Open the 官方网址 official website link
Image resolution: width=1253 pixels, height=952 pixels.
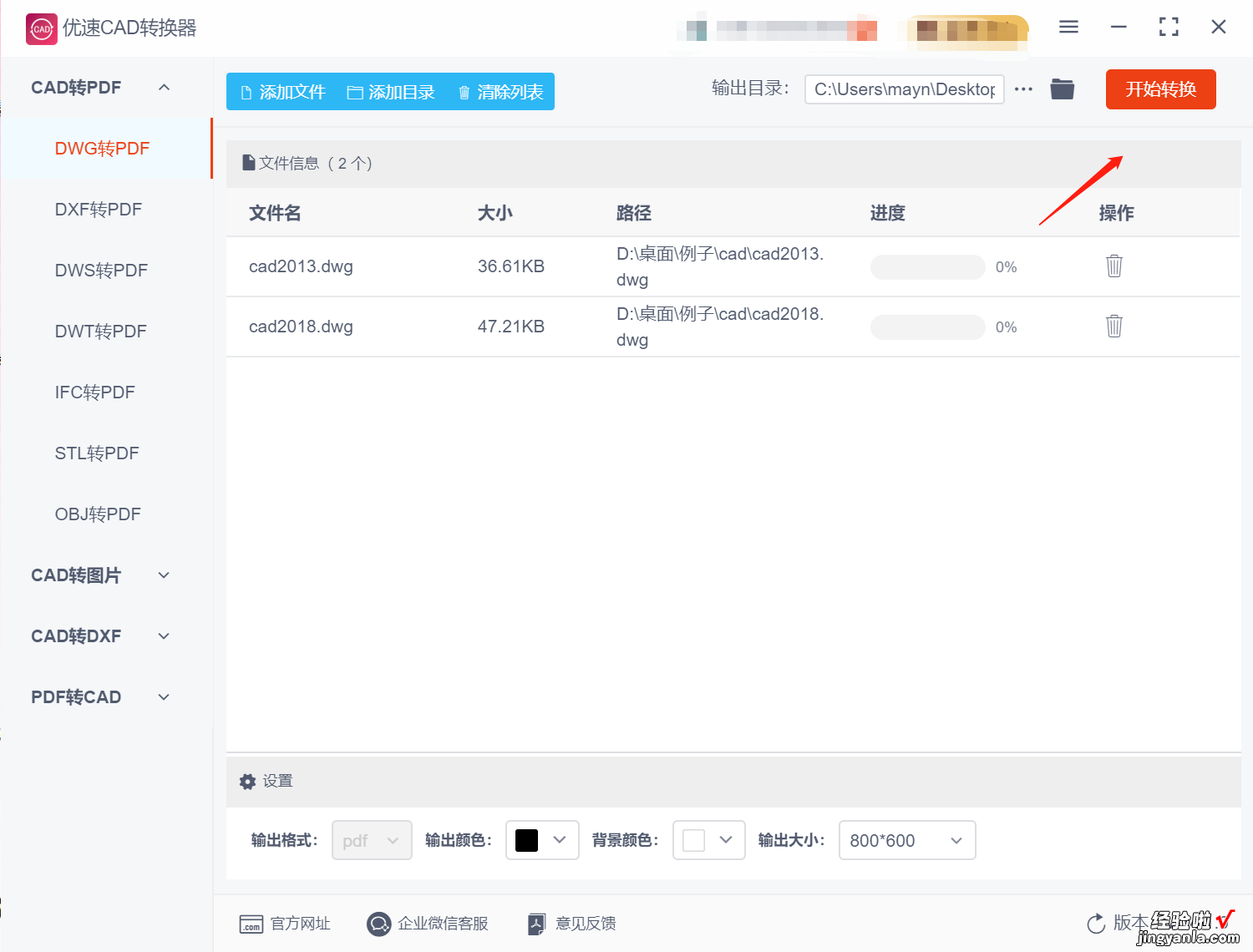285,924
